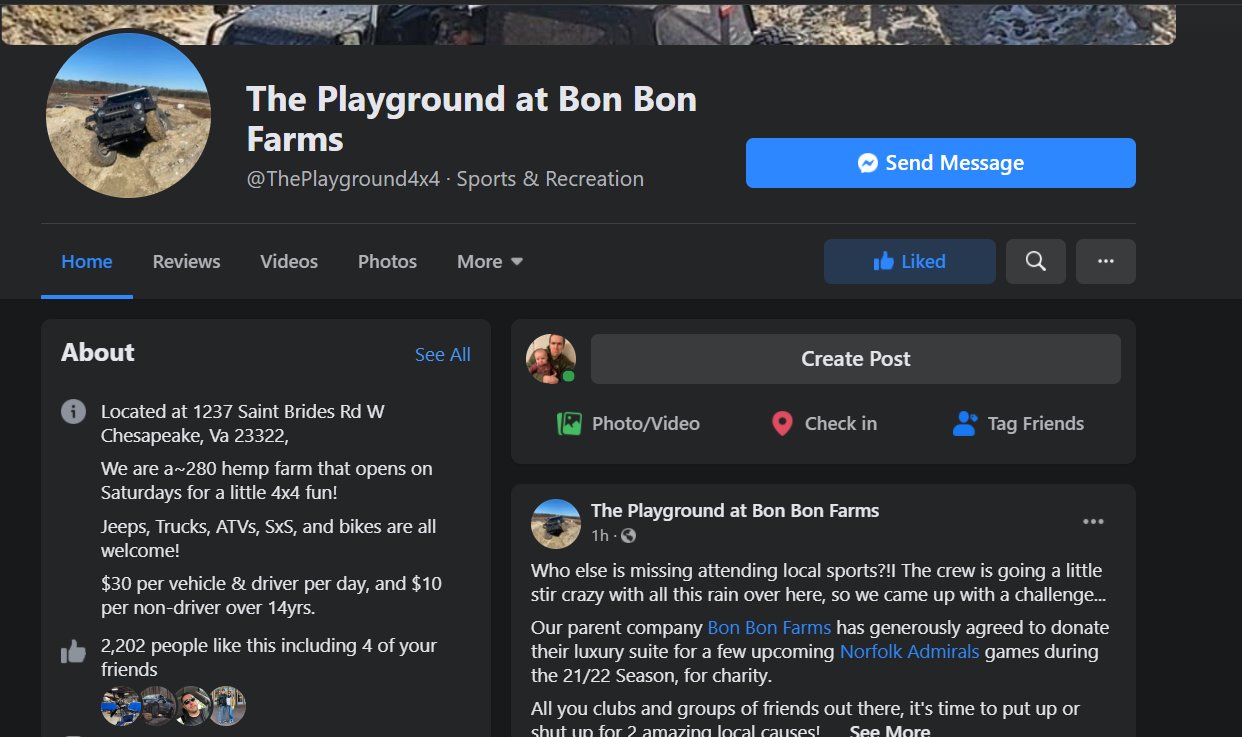This screenshot has width=1242, height=737.
Task: Open the 1h timestamp of the post
Action: click(x=600, y=536)
